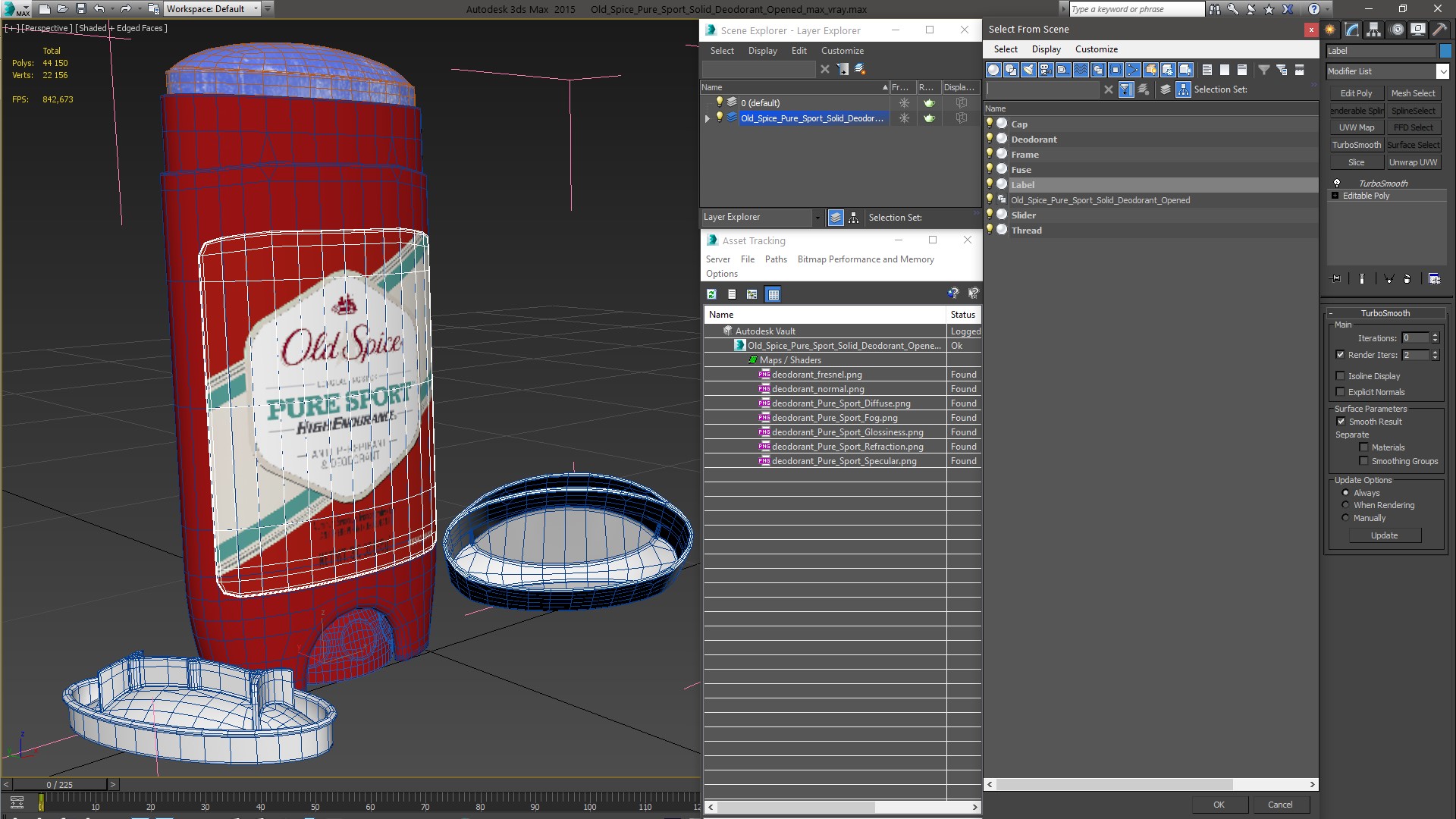Toggle Smooth Result checkbox
Screen dimensions: 1456x819
coord(1341,422)
